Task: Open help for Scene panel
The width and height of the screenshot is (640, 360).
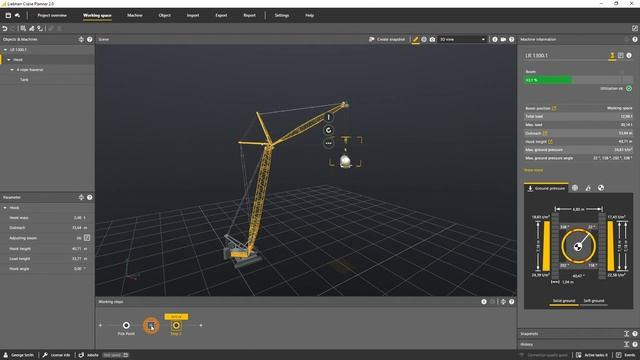Action: (511, 39)
